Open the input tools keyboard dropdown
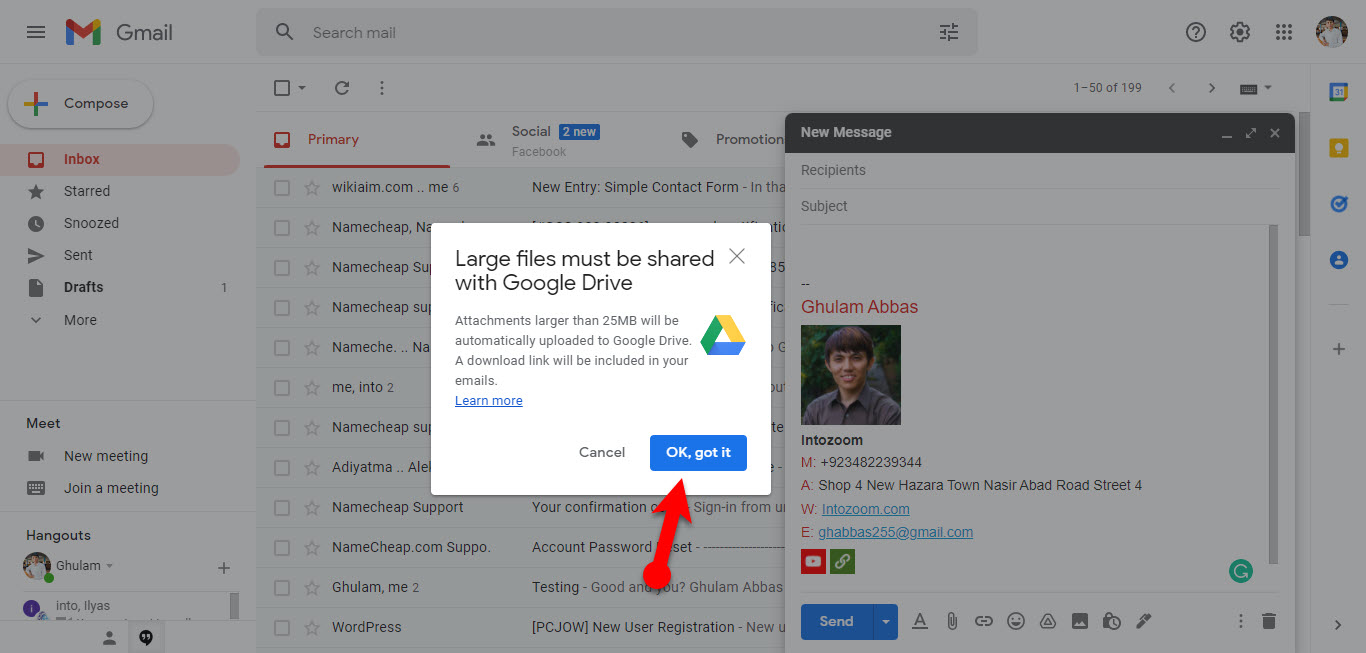Viewport: 1366px width, 653px height. 1256,88
